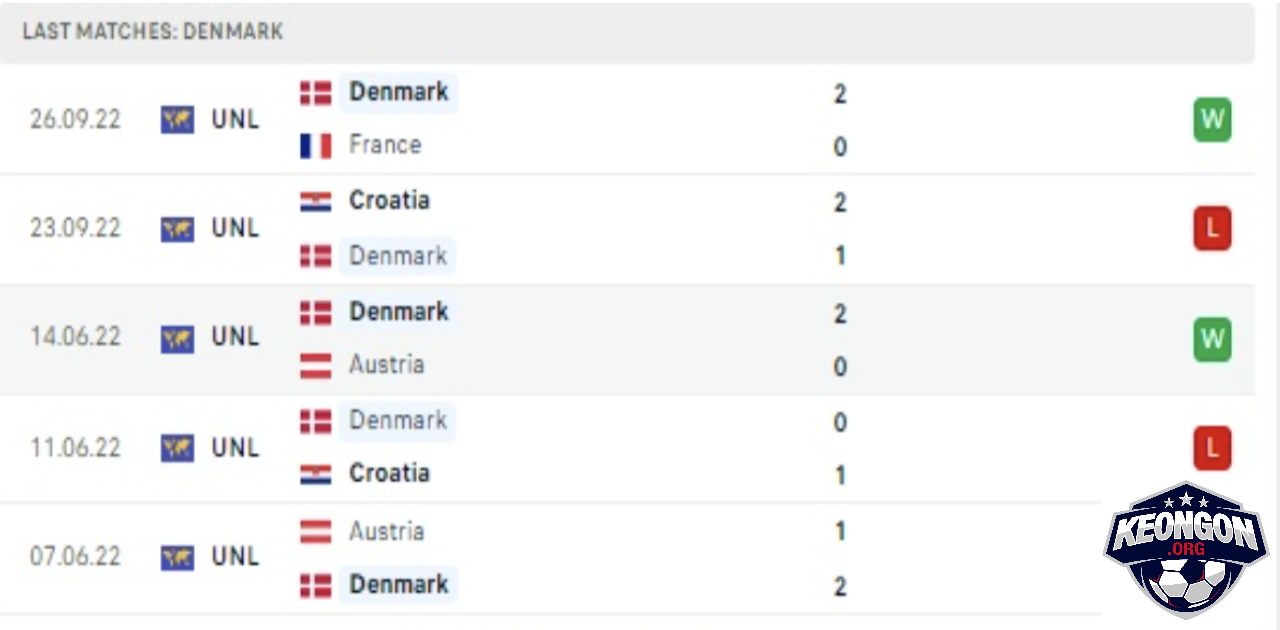This screenshot has height=630, width=1280.
Task: Click UNL league icon for 11.06.22
Action: (x=177, y=448)
